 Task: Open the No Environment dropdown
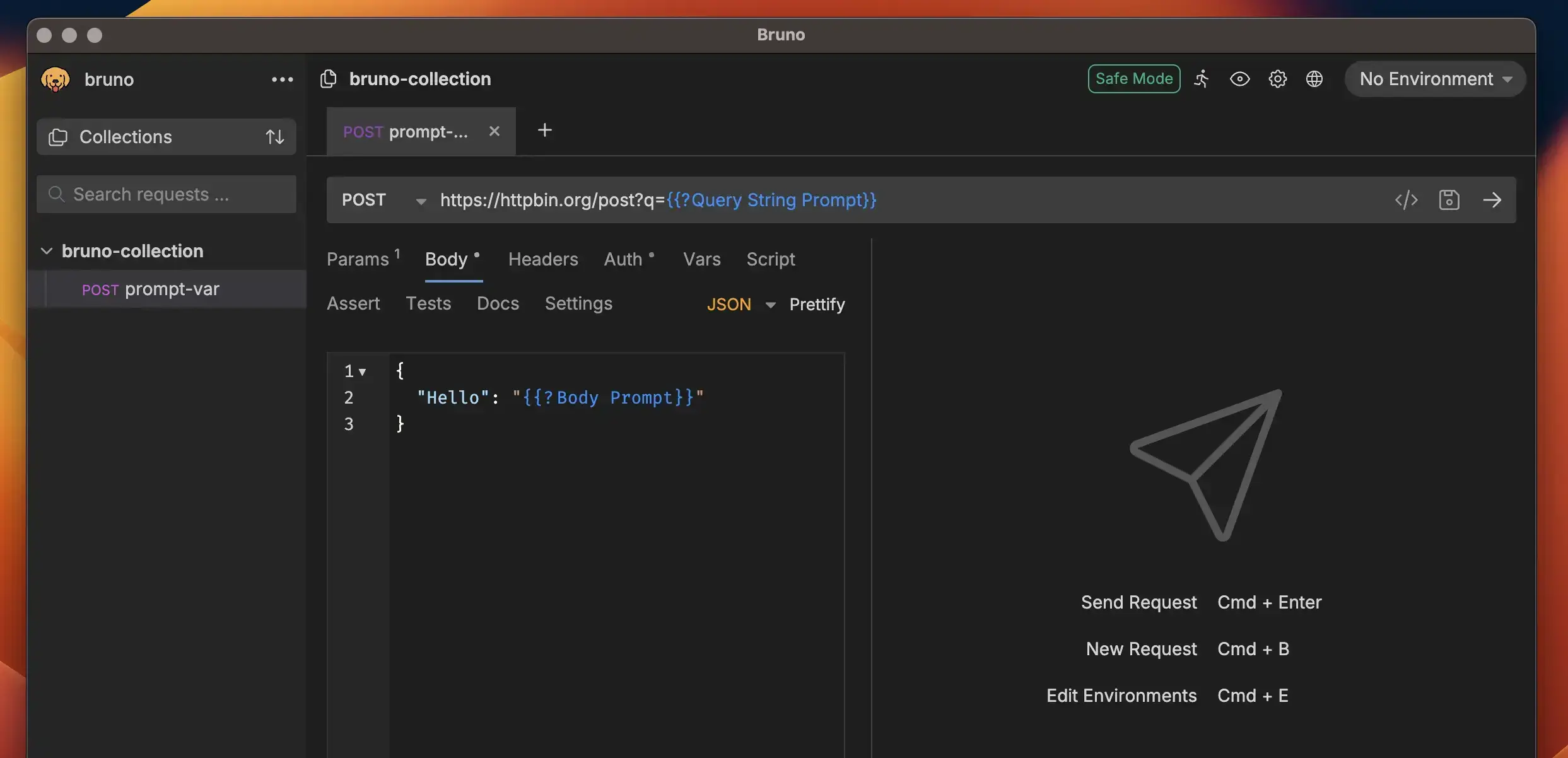pyautogui.click(x=1435, y=79)
